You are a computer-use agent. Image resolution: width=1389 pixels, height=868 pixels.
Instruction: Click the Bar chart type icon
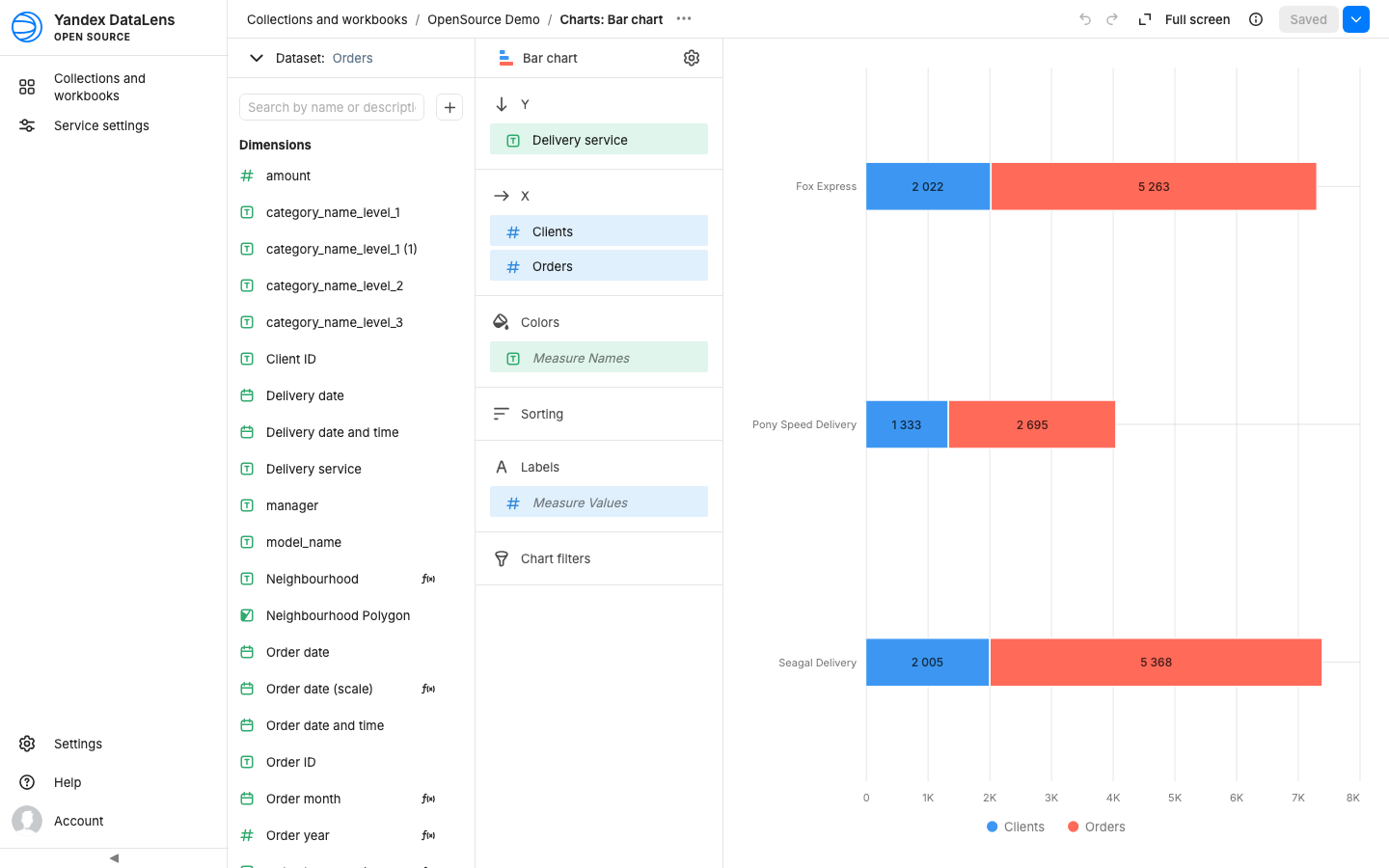pyautogui.click(x=505, y=58)
